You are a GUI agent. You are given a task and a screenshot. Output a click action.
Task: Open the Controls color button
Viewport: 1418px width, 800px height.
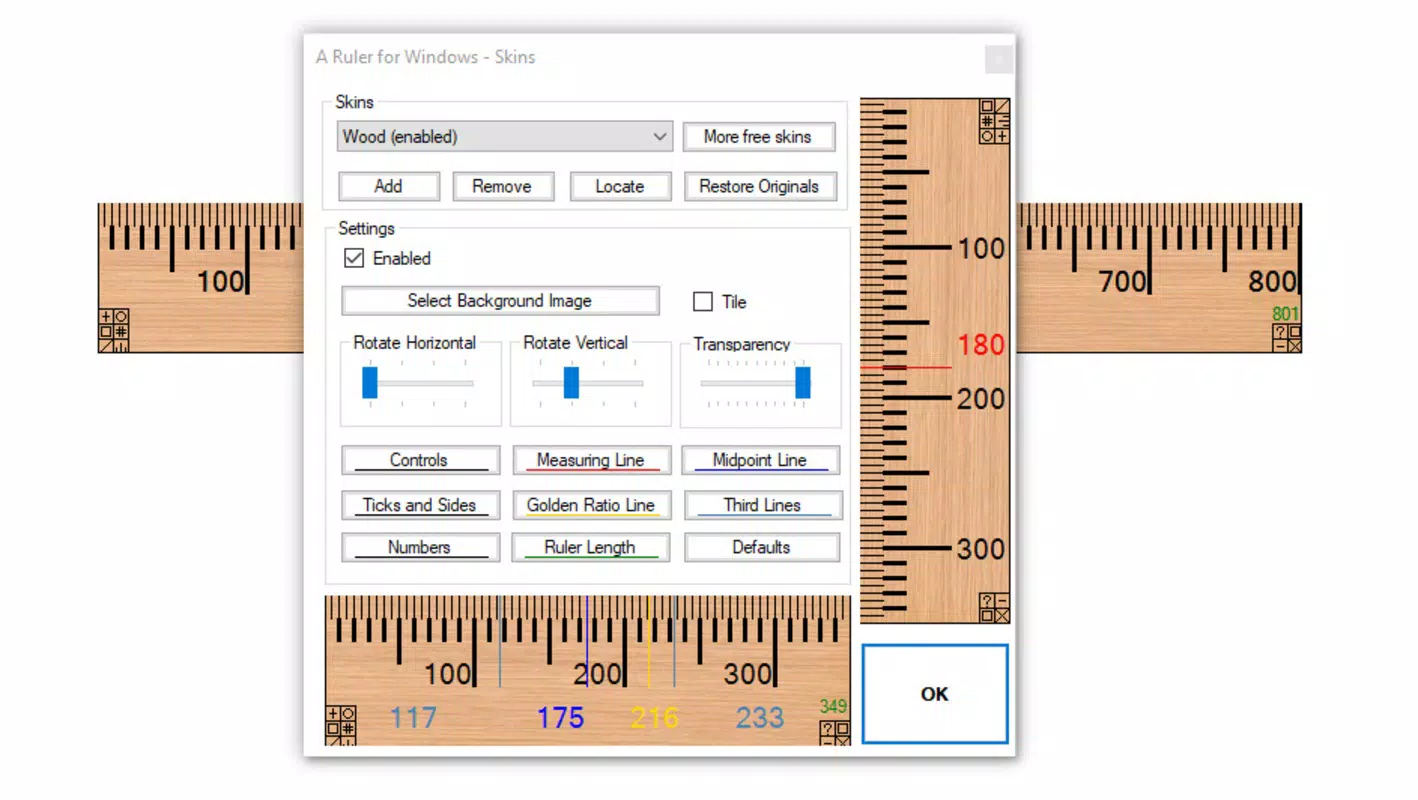(420, 461)
